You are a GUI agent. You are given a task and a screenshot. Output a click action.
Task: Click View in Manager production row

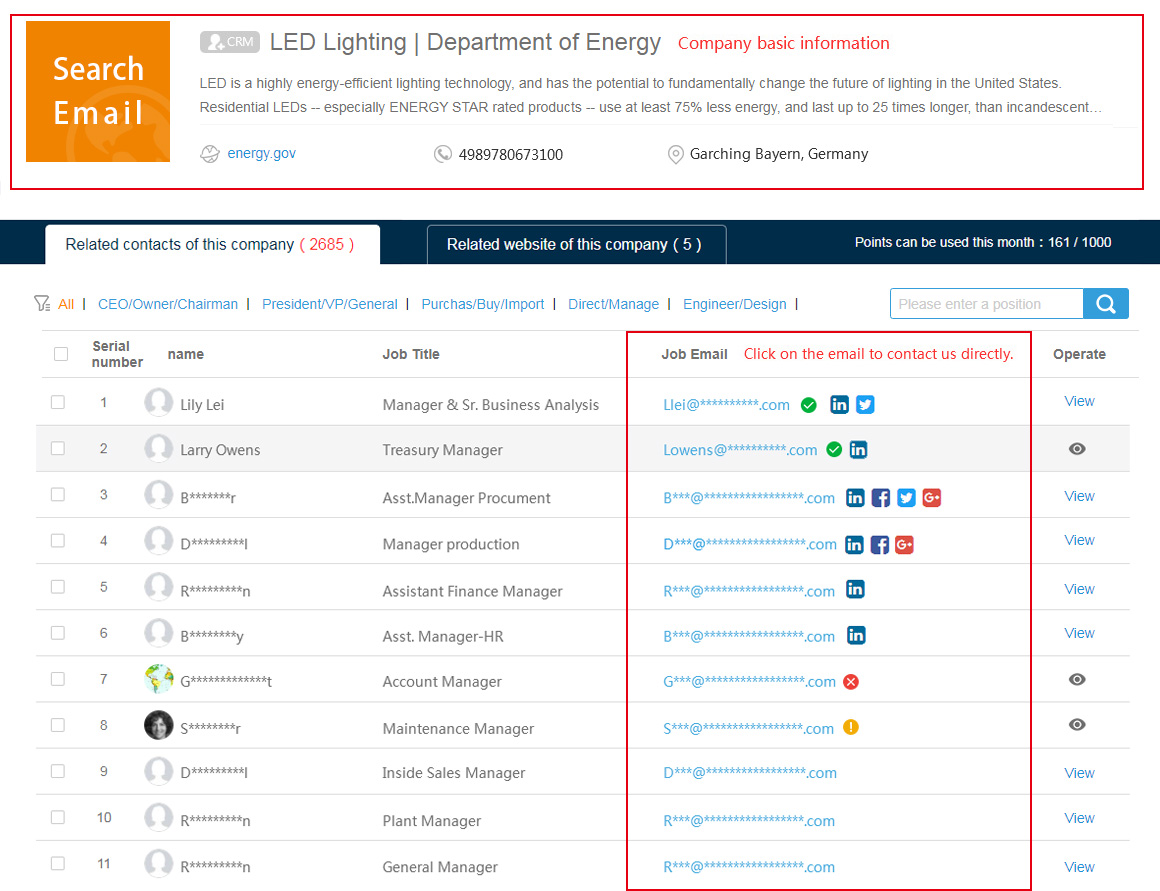[x=1079, y=540]
